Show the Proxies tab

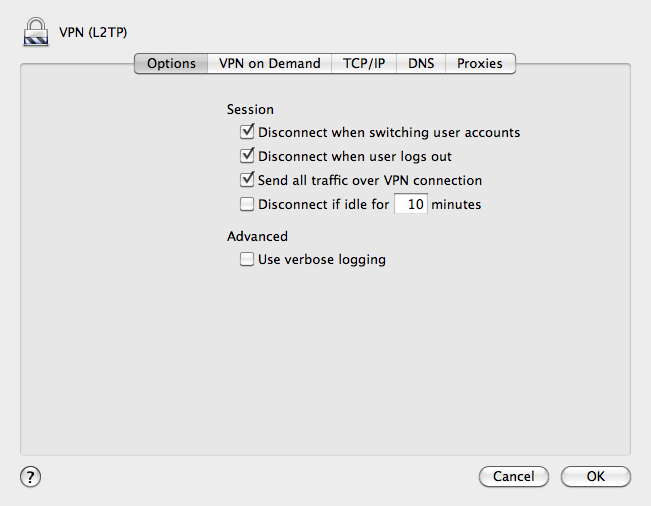[480, 64]
